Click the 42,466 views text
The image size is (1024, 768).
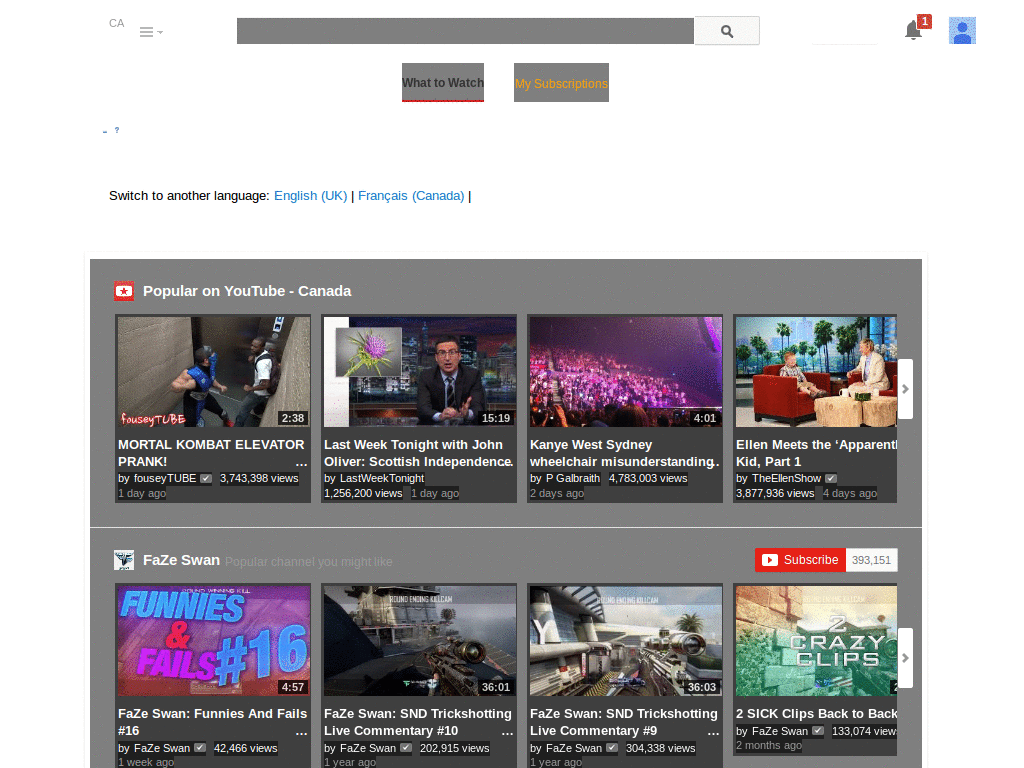pos(246,748)
